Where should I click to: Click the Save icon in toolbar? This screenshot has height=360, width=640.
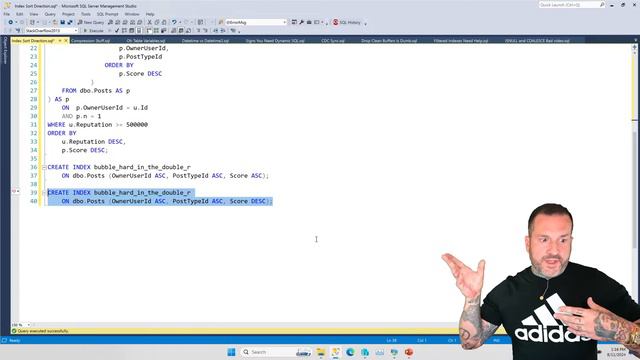pos(62,22)
